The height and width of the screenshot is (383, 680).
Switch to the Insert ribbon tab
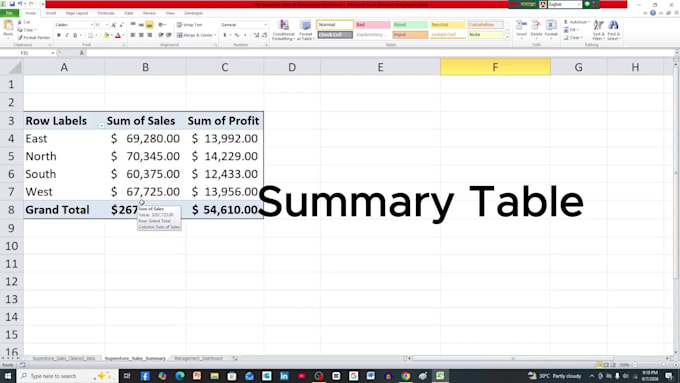coord(51,13)
